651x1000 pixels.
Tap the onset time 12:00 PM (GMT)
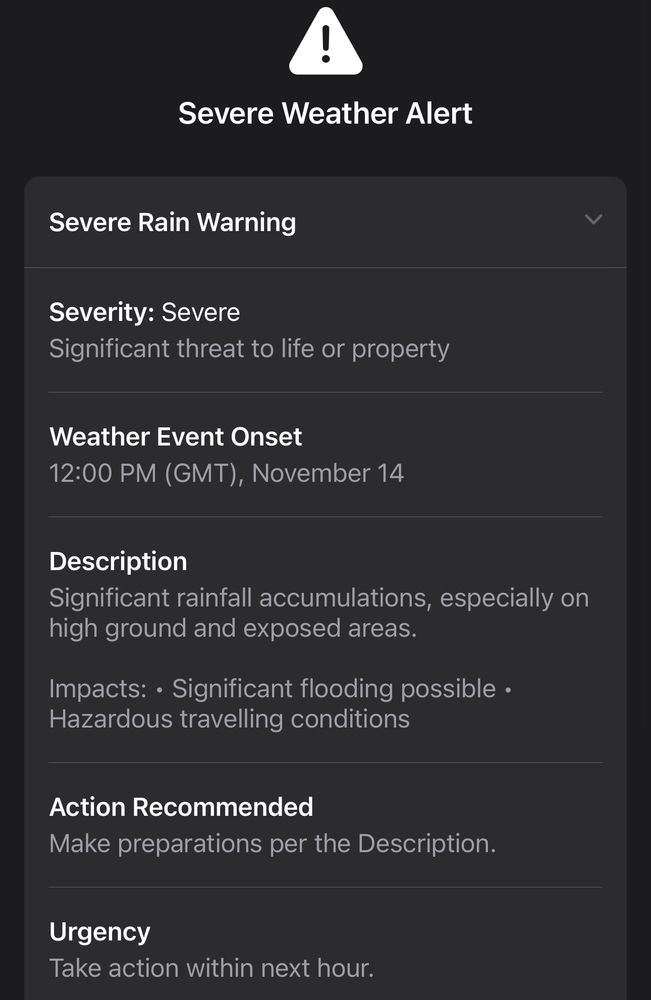pos(227,473)
